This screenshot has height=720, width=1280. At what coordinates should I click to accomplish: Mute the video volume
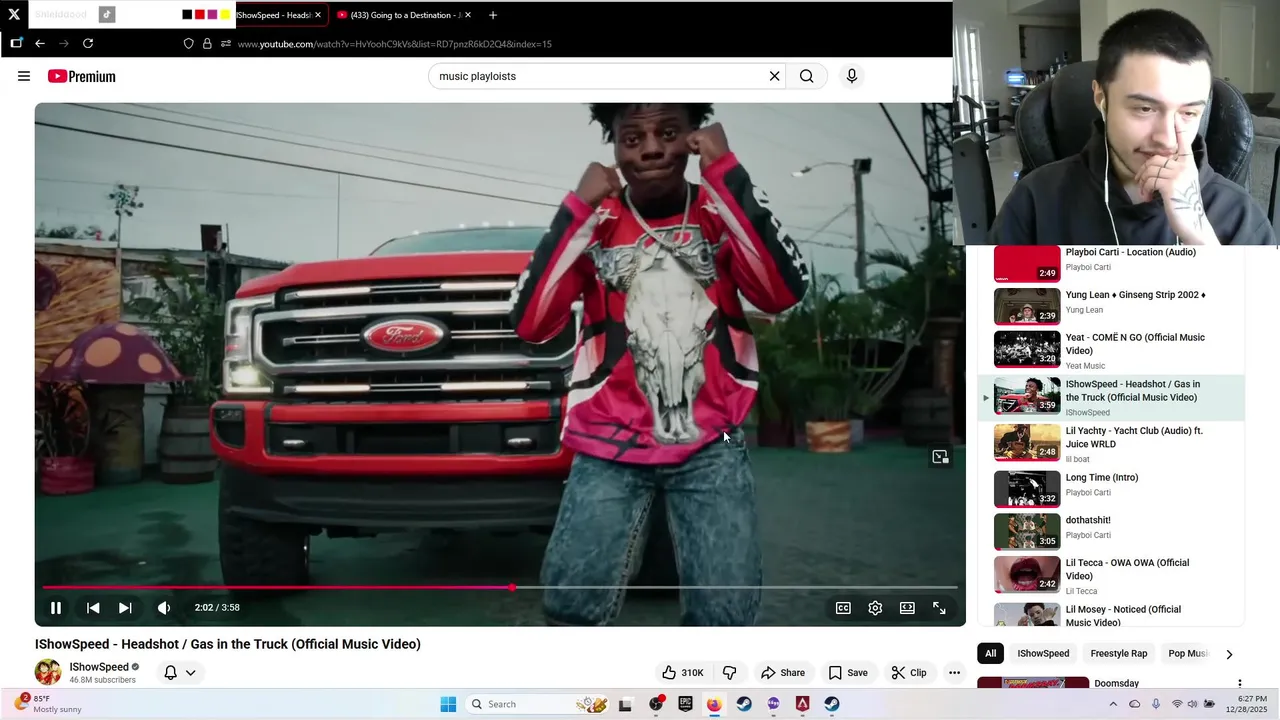[164, 608]
